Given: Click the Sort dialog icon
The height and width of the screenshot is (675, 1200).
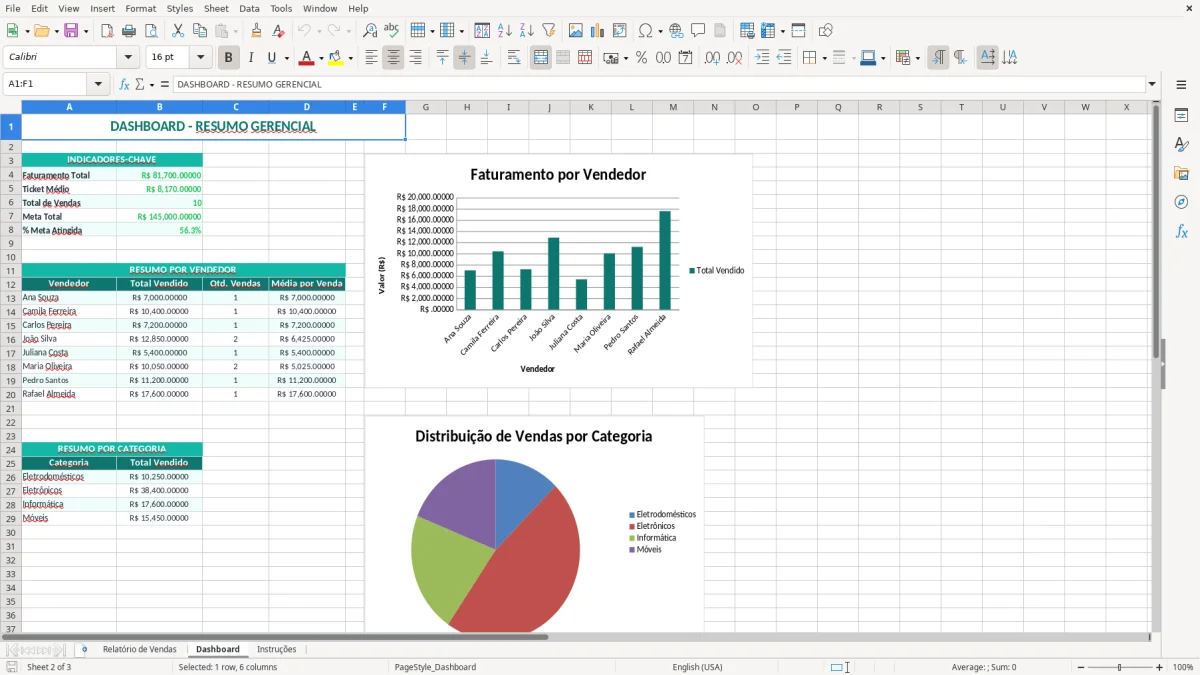Looking at the screenshot, I should 482,31.
